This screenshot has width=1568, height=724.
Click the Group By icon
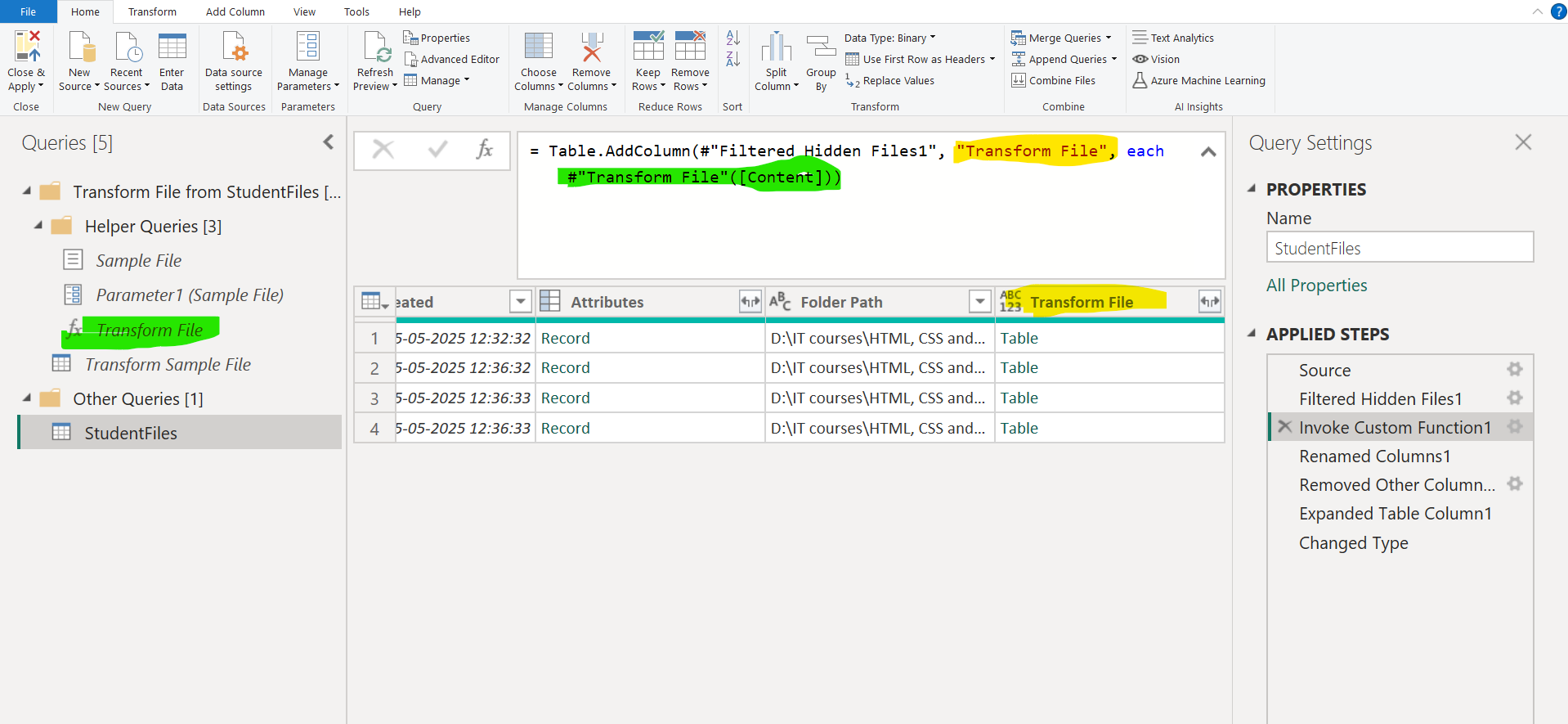821,48
